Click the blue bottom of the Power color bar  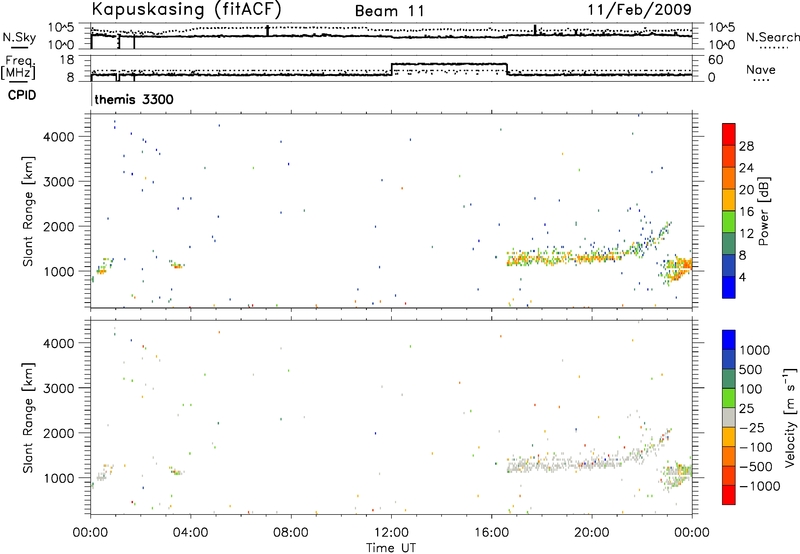pyautogui.click(x=729, y=287)
